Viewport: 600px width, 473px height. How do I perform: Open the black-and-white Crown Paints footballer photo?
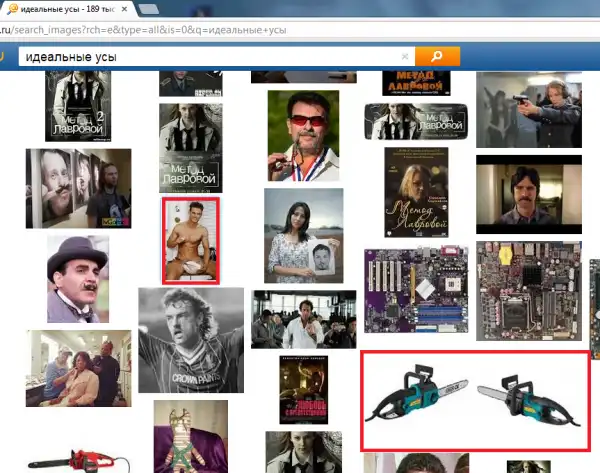191,340
